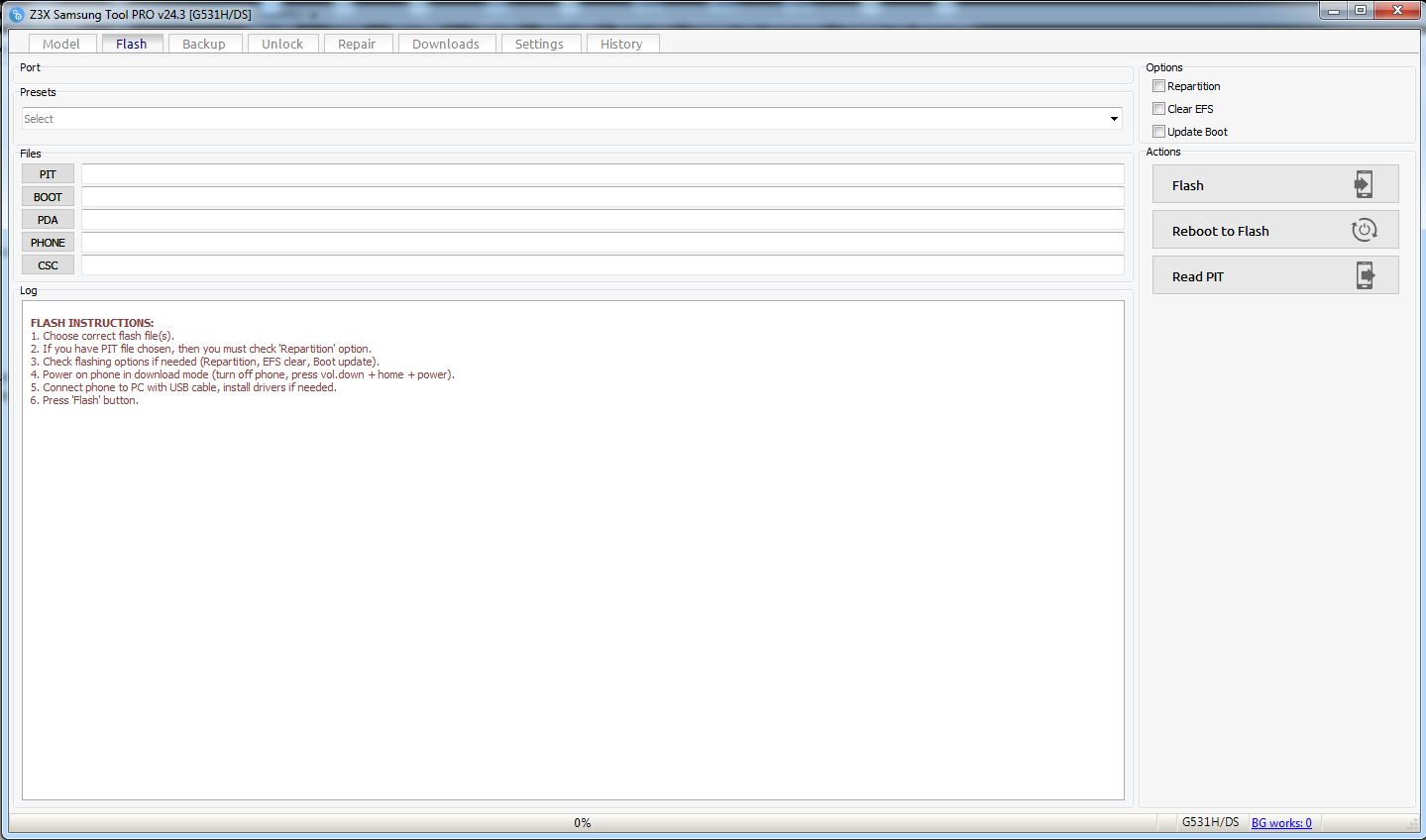Click log line '5. Connect phone to PC with USB cable'
The height and width of the screenshot is (840, 1426).
pos(183,387)
